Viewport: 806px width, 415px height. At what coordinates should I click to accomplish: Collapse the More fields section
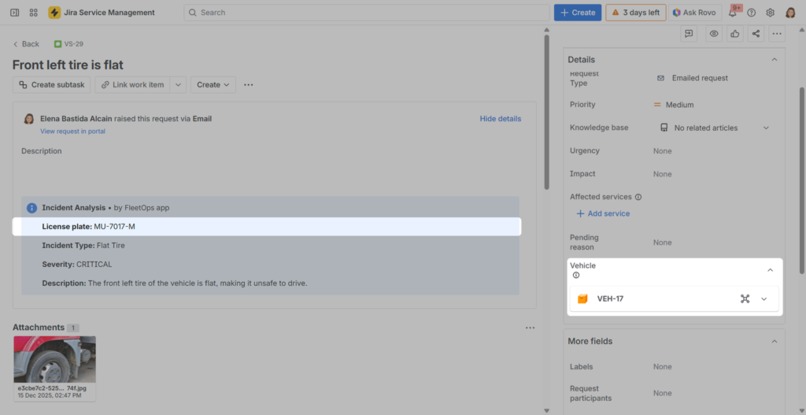774,341
